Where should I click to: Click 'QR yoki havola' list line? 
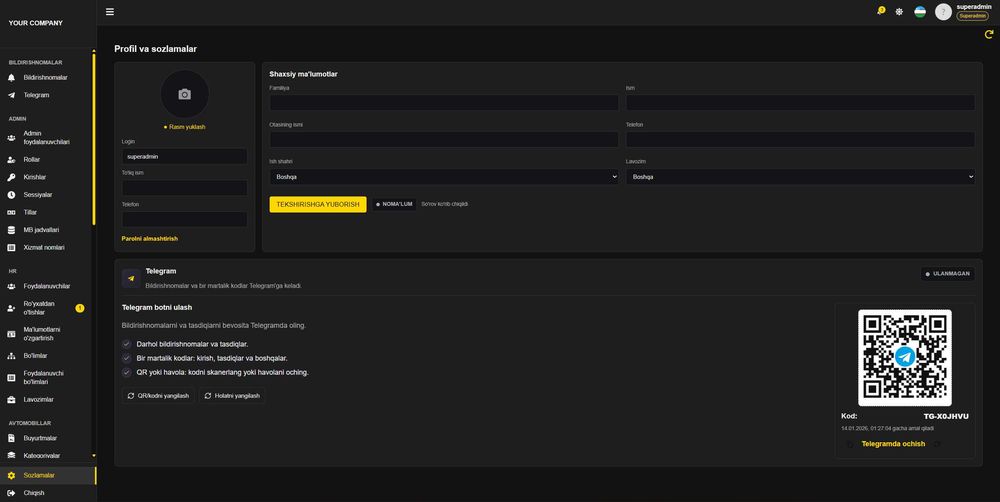tap(223, 373)
